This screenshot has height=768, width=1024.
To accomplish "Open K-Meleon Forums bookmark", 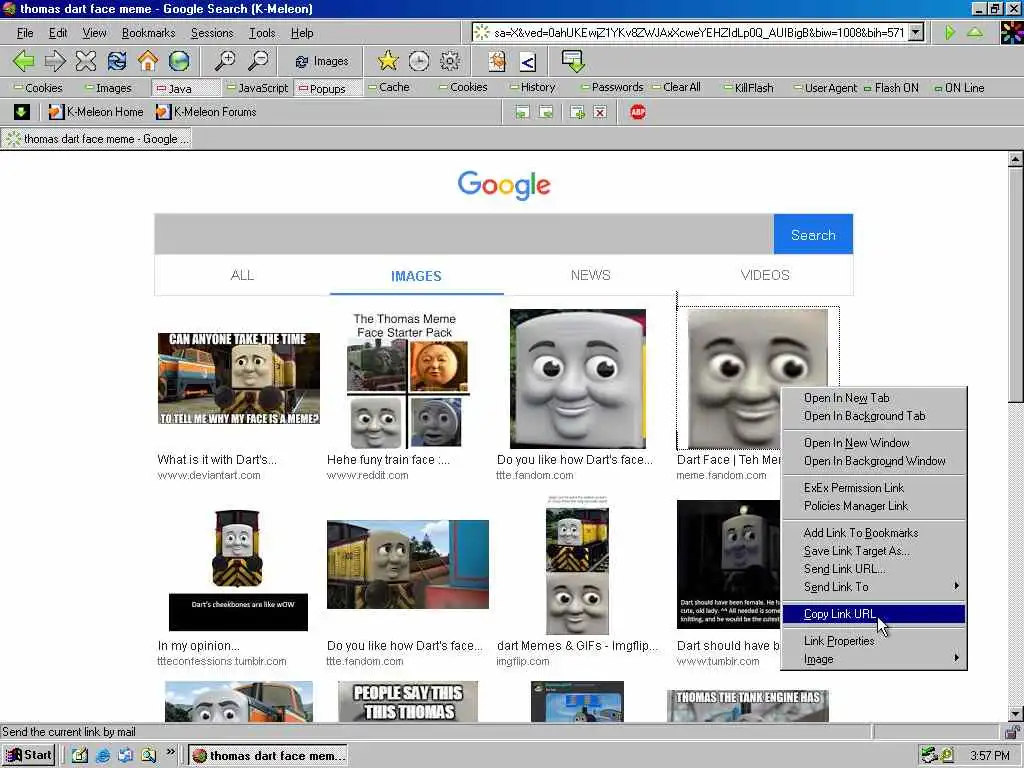I will (206, 112).
